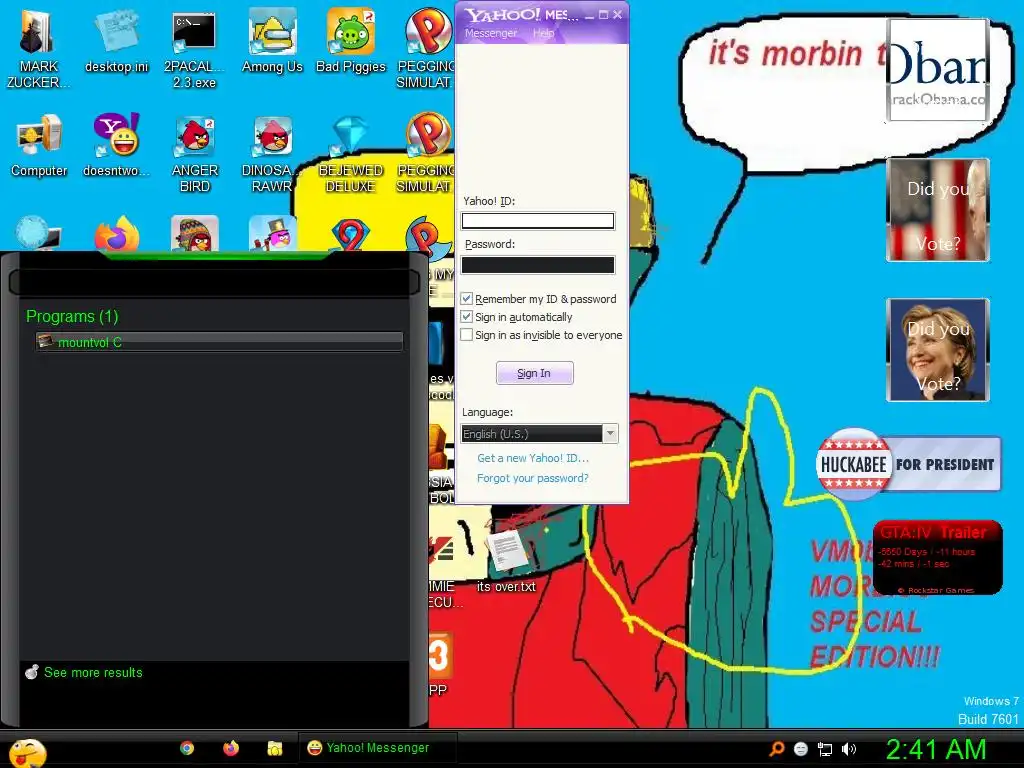Enable Sign in as invisible to everyone
The image size is (1024, 768).
click(x=466, y=334)
